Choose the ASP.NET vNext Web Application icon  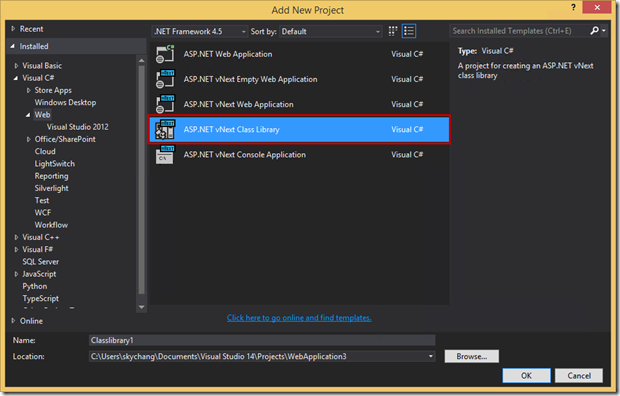coord(165,104)
